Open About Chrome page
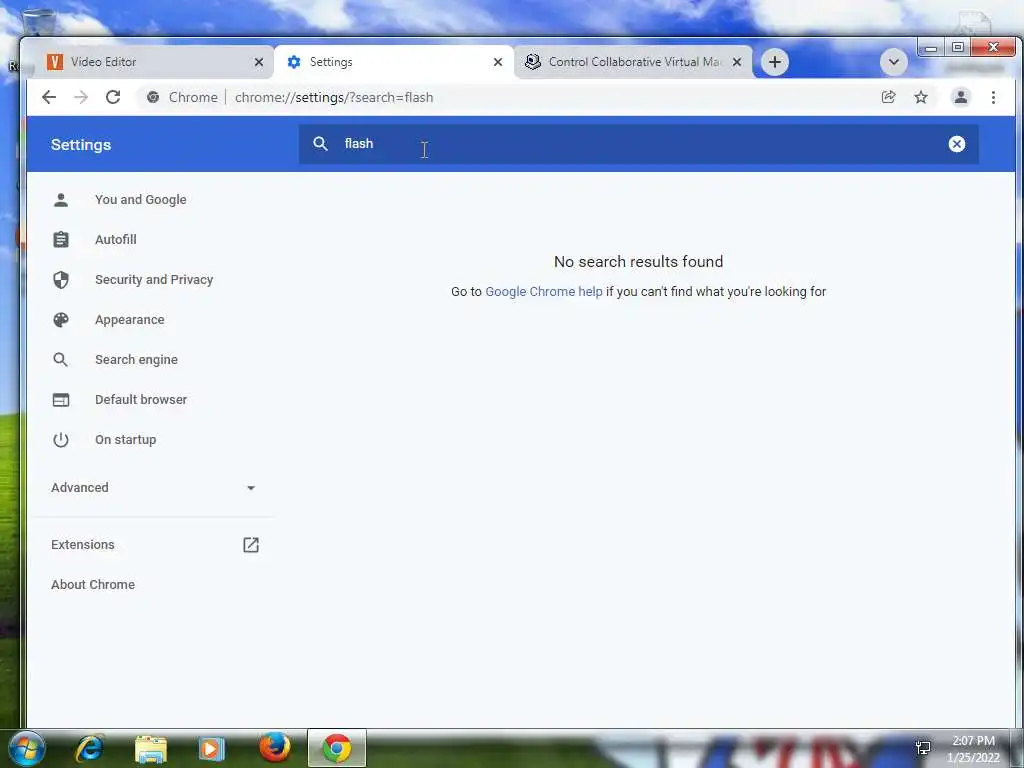 [93, 584]
